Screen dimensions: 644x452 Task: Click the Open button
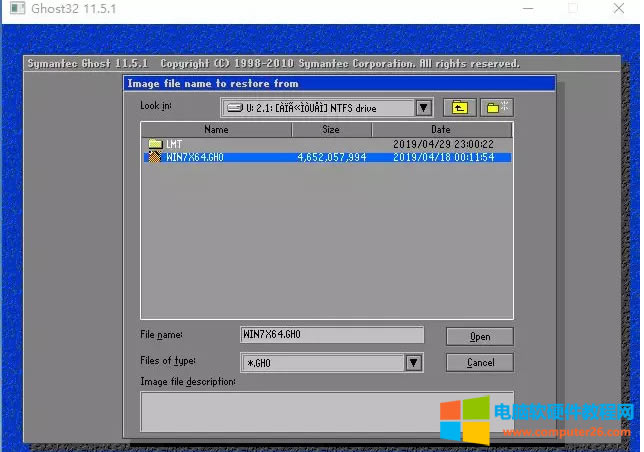click(480, 337)
